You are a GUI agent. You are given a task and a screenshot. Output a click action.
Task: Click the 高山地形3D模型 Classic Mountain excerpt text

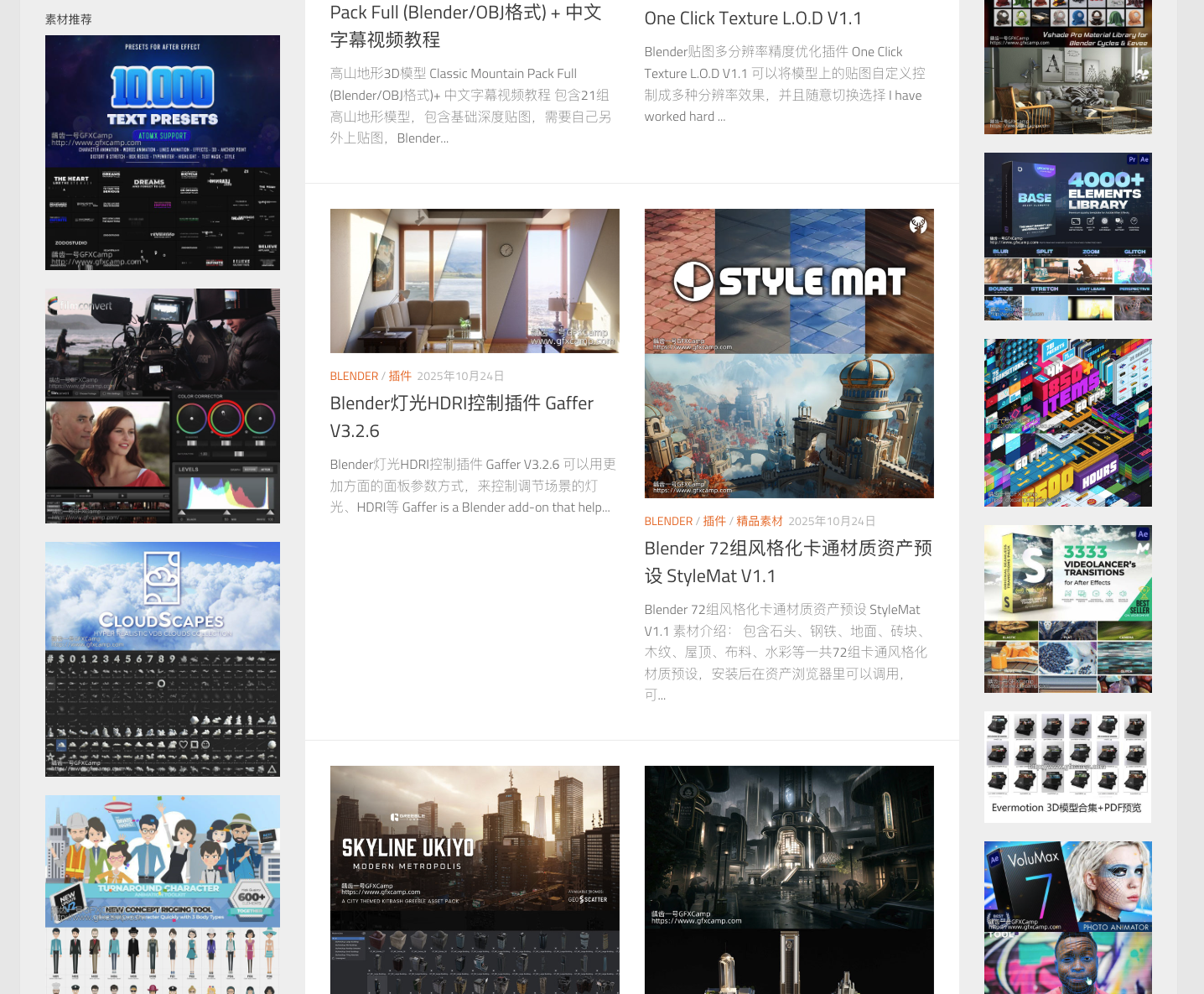coord(471,106)
